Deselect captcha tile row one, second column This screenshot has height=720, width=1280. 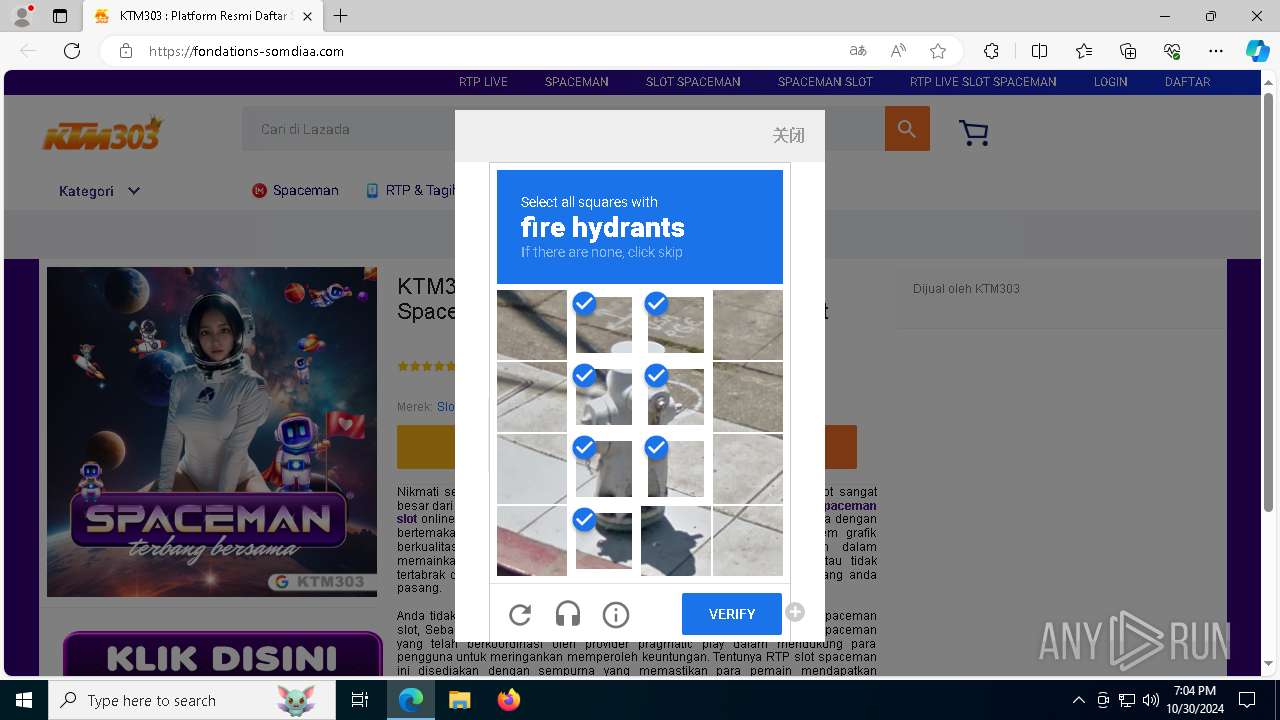(x=604, y=325)
